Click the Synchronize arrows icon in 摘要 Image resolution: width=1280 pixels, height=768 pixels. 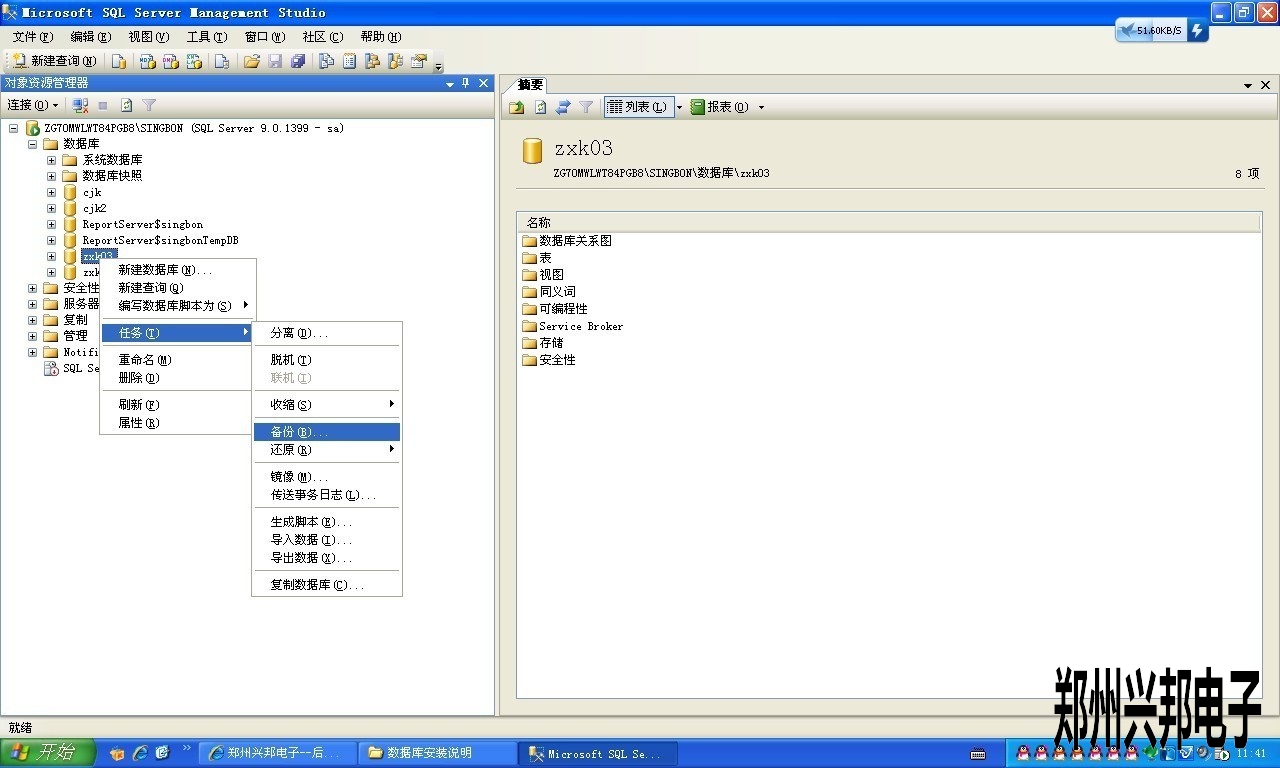pyautogui.click(x=563, y=107)
